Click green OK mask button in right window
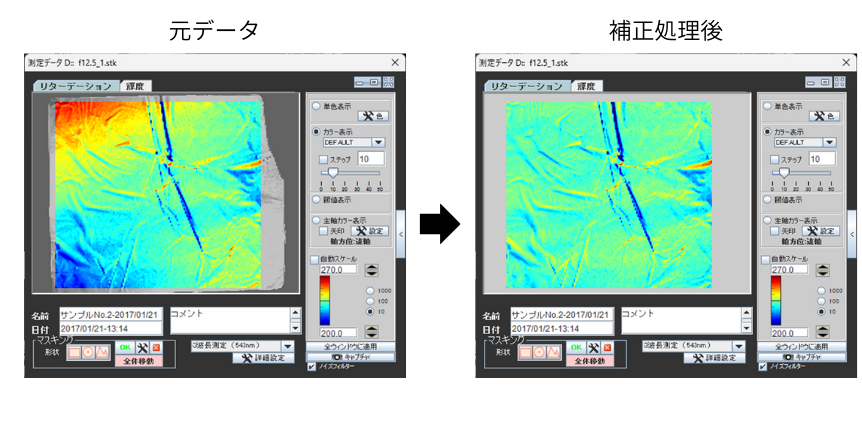 pyautogui.click(x=576, y=347)
